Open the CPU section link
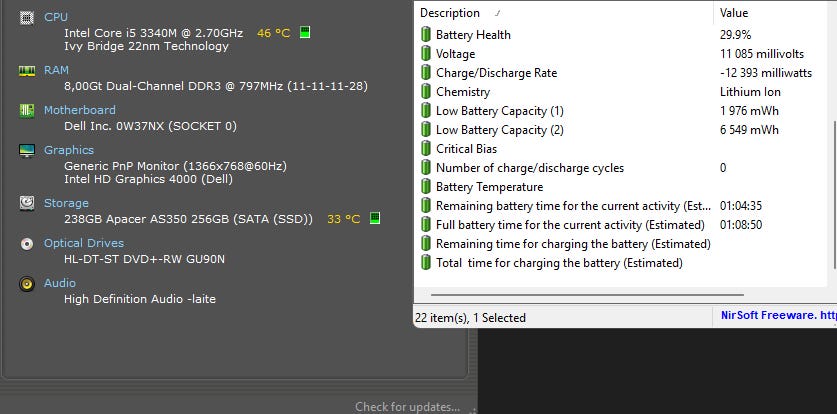 point(56,17)
